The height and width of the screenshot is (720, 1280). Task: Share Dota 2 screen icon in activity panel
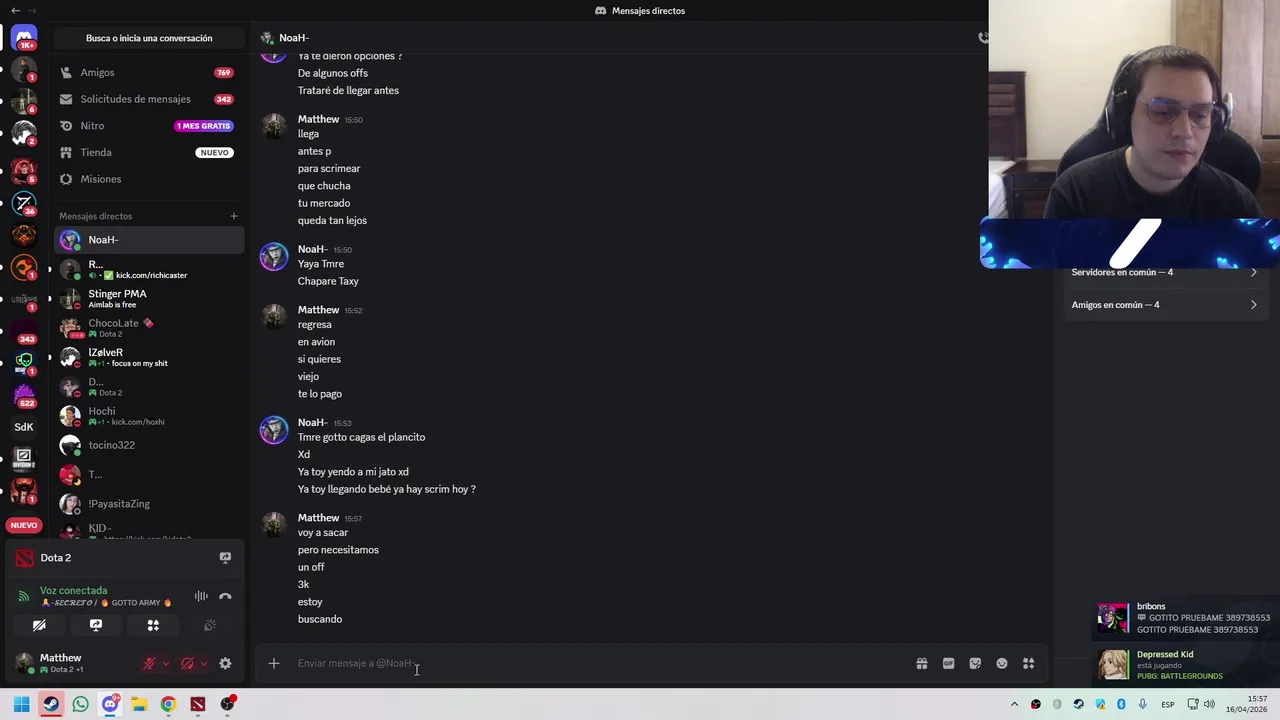[x=225, y=558]
